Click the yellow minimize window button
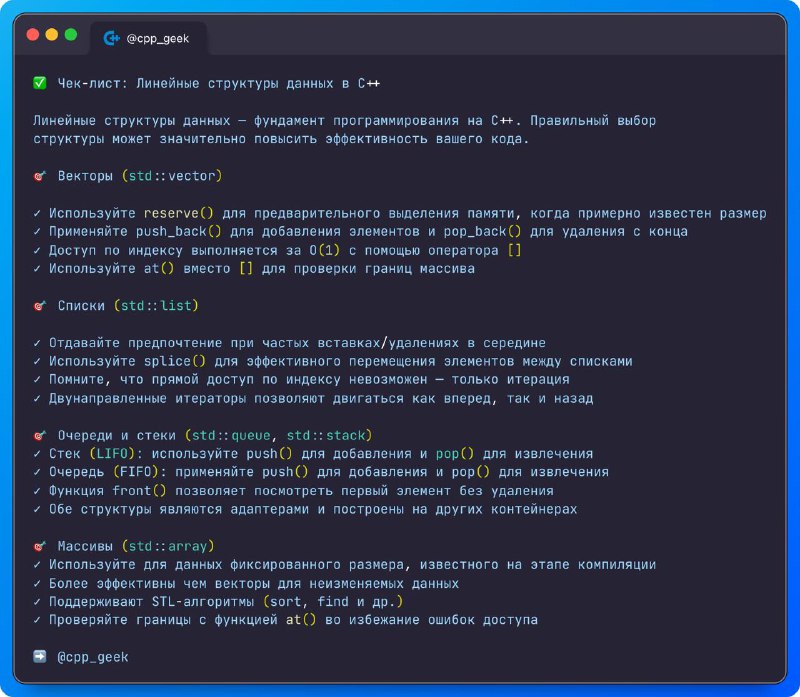The image size is (800, 697). (52, 35)
